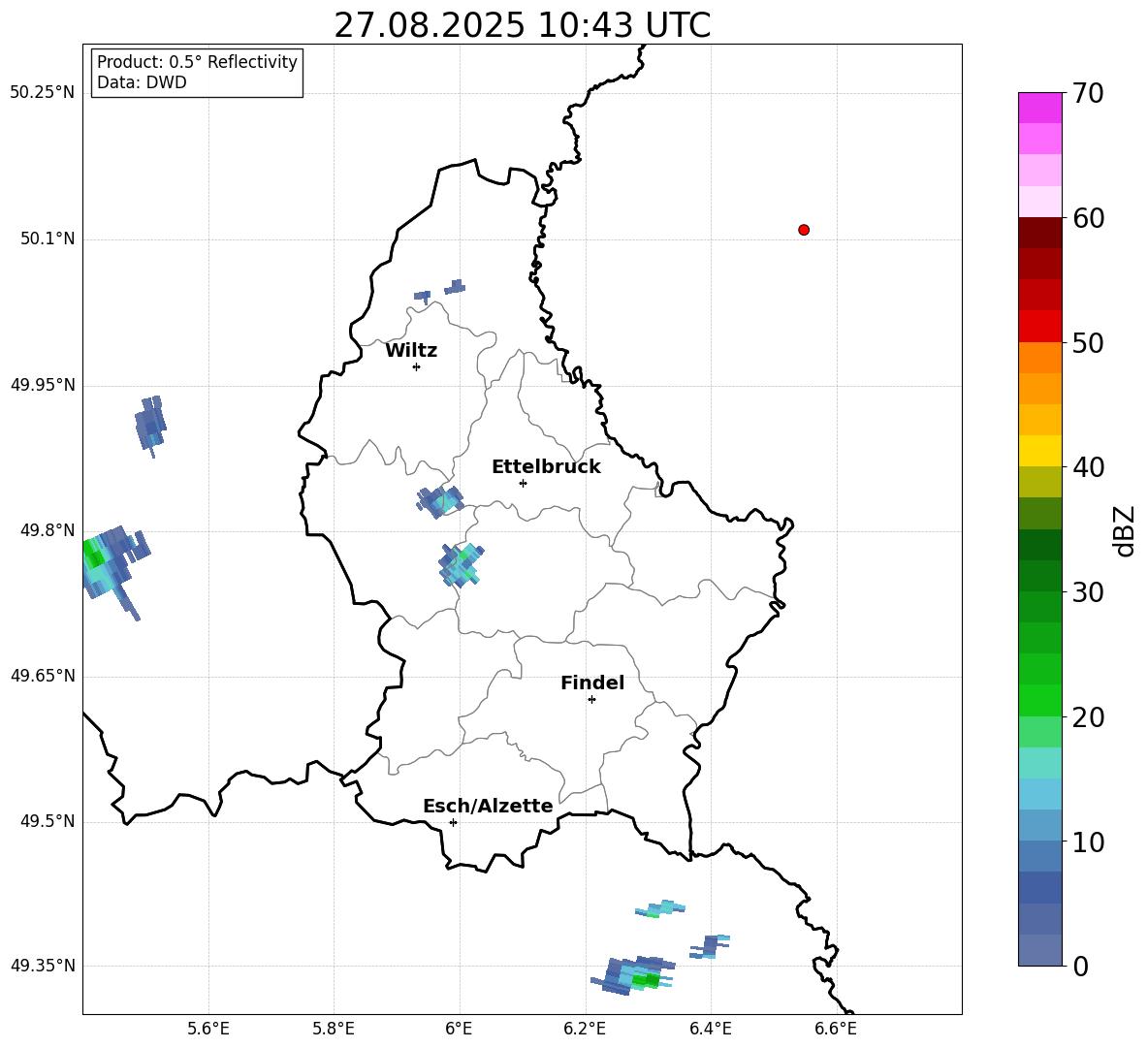The image size is (1148, 1048).
Task: Click the Wiltz station cross marker
Action: pyautogui.click(x=417, y=366)
